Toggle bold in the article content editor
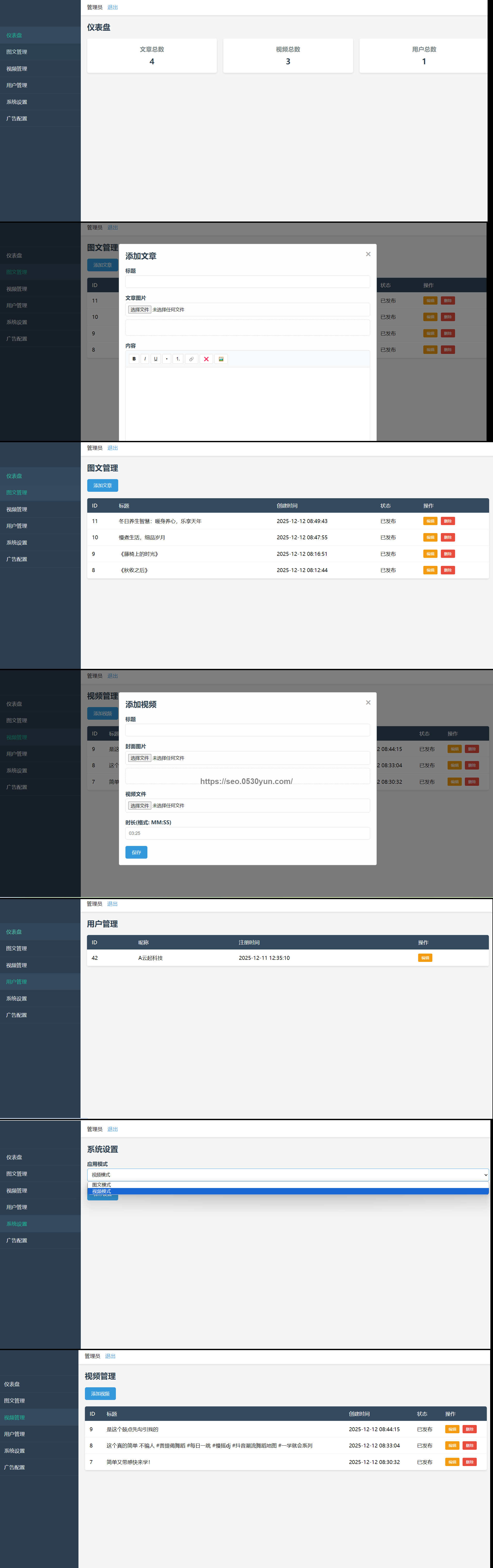The image size is (493, 1568). click(134, 359)
